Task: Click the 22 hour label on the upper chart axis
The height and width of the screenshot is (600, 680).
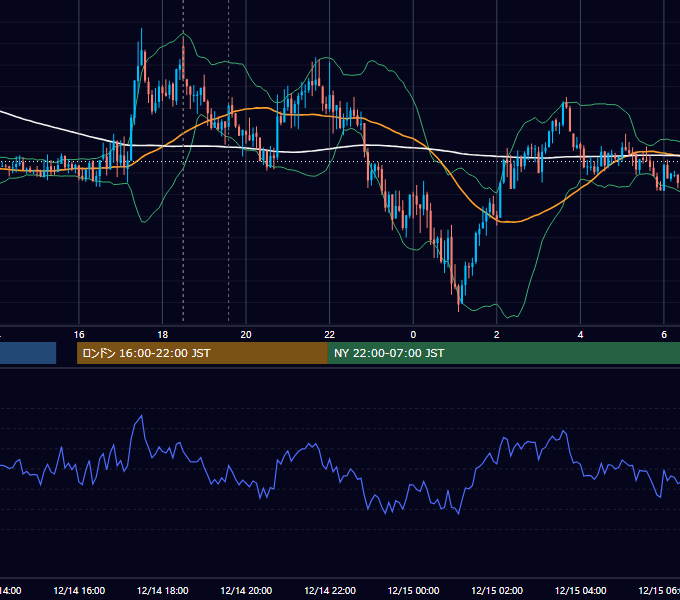Action: coord(330,335)
